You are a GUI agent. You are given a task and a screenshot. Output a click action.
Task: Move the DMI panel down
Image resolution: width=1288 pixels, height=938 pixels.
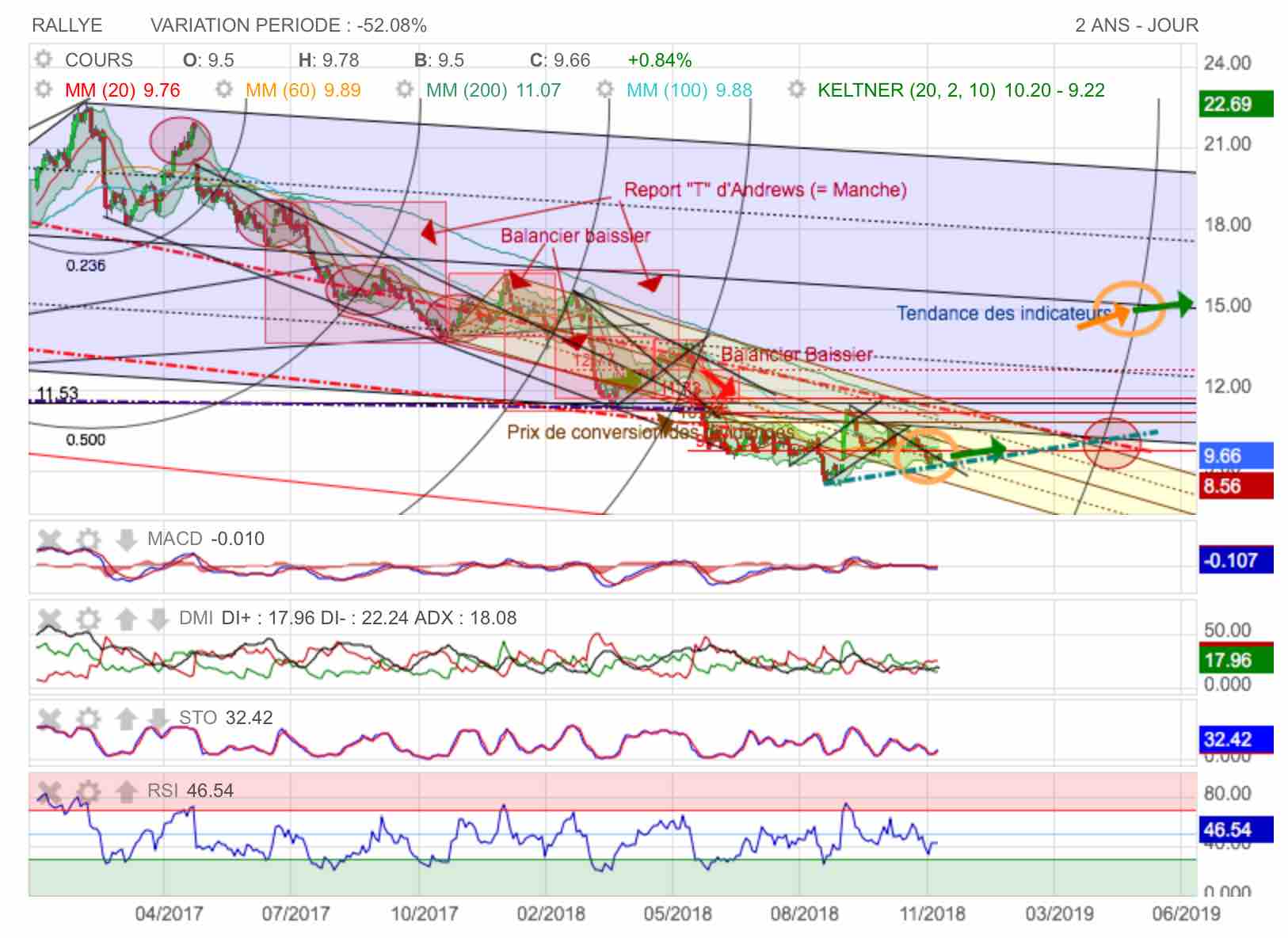click(x=158, y=619)
